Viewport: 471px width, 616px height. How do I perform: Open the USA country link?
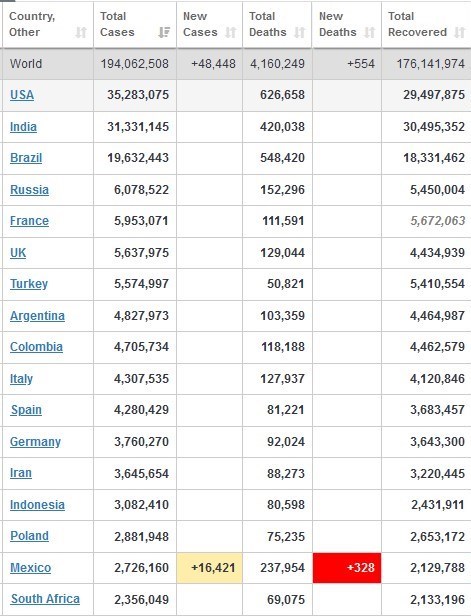[22, 95]
